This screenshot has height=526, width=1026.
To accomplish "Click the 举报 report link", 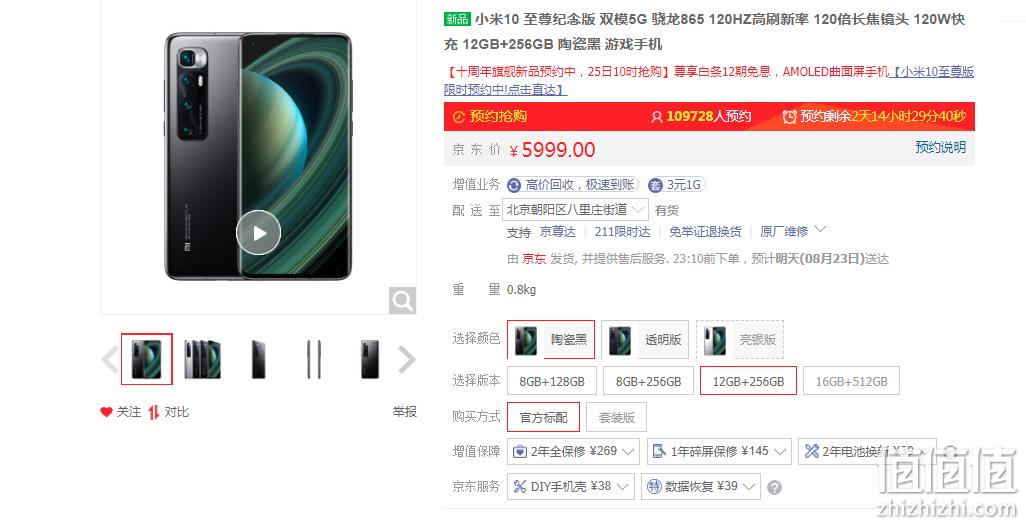I will 404,412.
